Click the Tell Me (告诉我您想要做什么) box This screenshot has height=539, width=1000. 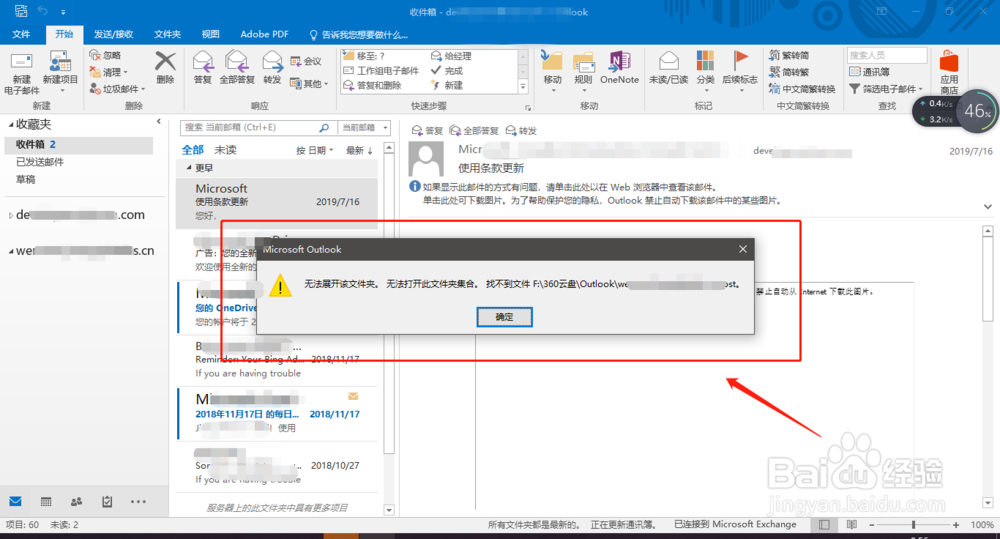click(358, 34)
